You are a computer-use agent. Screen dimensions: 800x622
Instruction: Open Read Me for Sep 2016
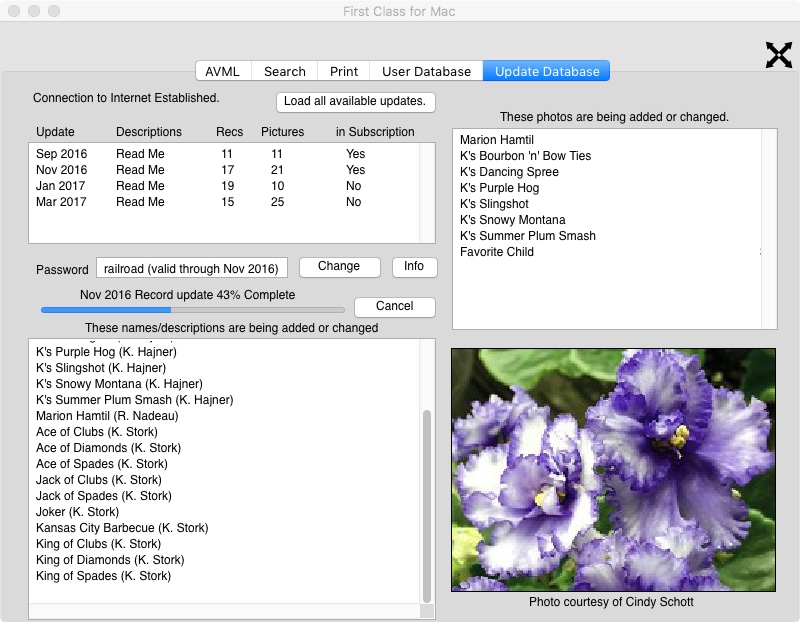(140, 154)
